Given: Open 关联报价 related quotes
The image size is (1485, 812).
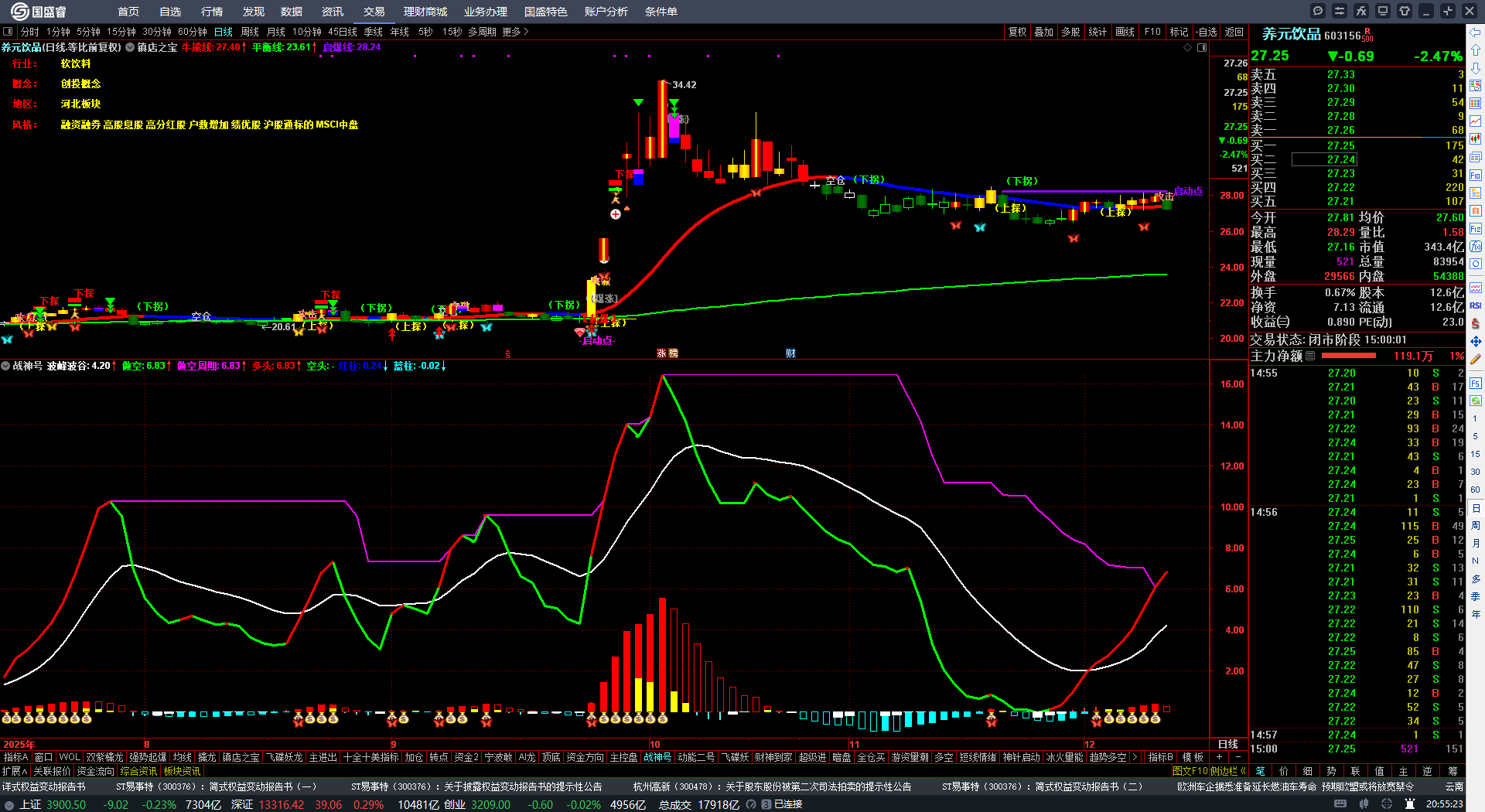Looking at the screenshot, I should [52, 771].
